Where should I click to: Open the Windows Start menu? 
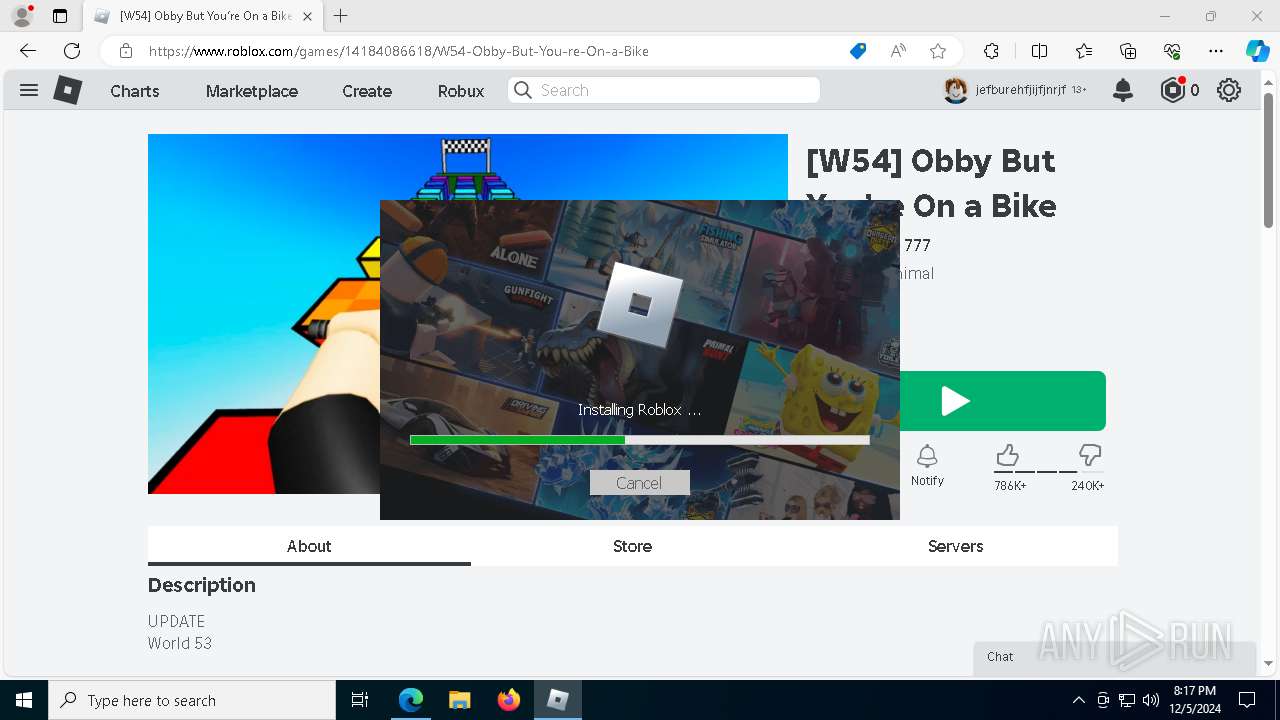[24, 700]
